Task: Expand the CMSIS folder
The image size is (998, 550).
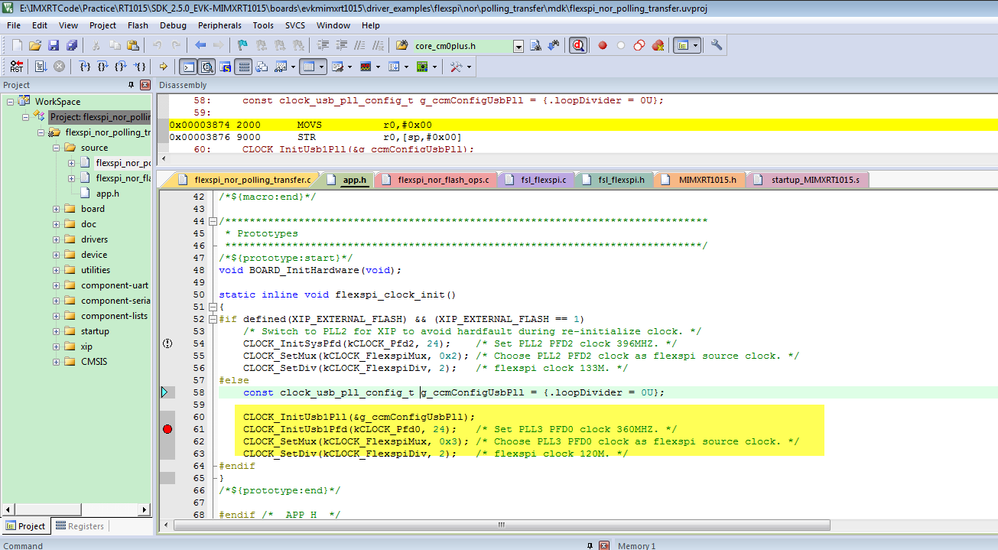Action: click(x=56, y=362)
